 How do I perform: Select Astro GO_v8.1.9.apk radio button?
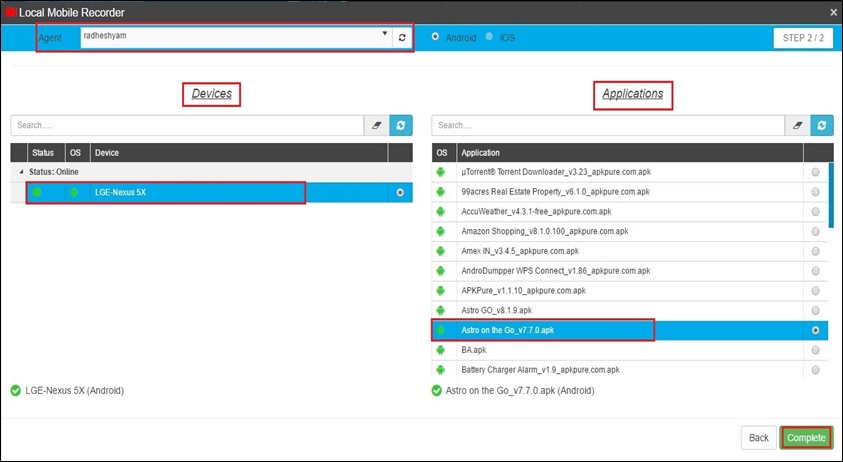816,310
